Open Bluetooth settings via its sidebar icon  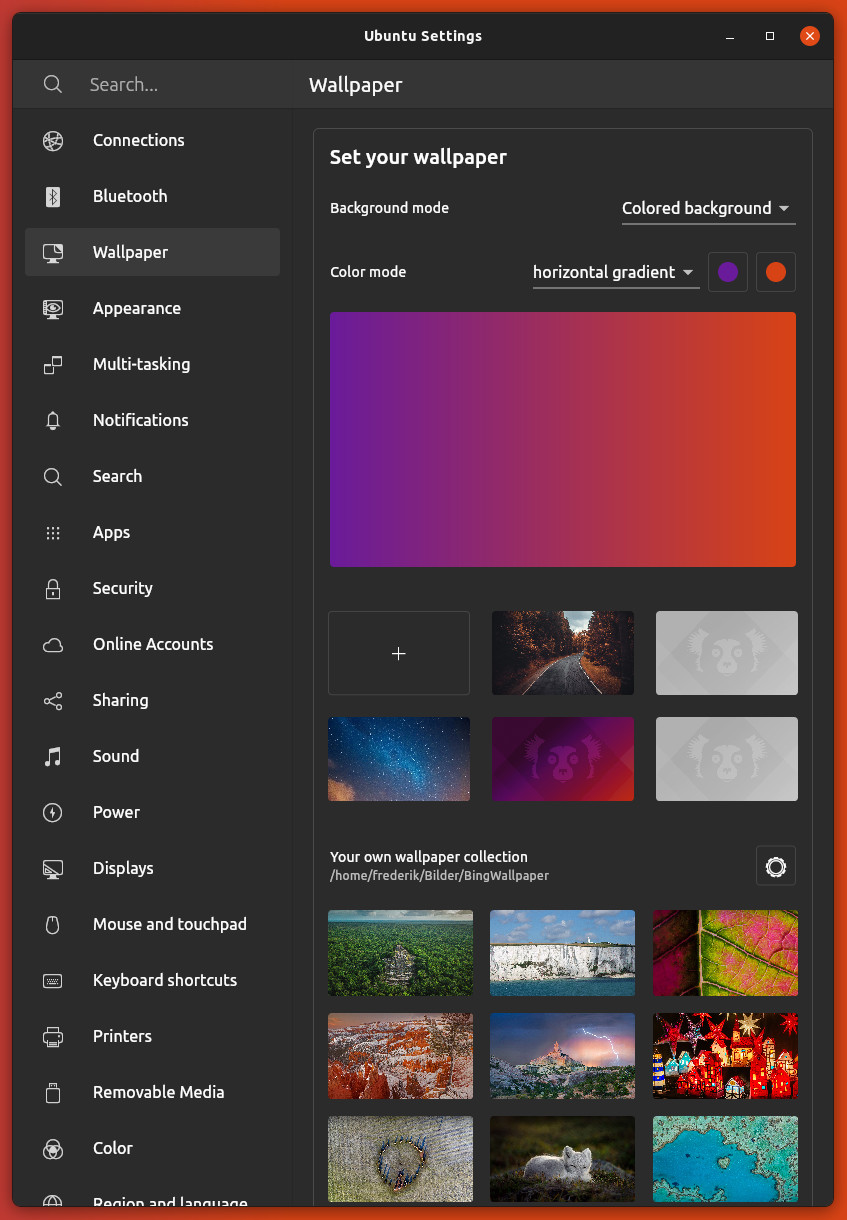53,196
